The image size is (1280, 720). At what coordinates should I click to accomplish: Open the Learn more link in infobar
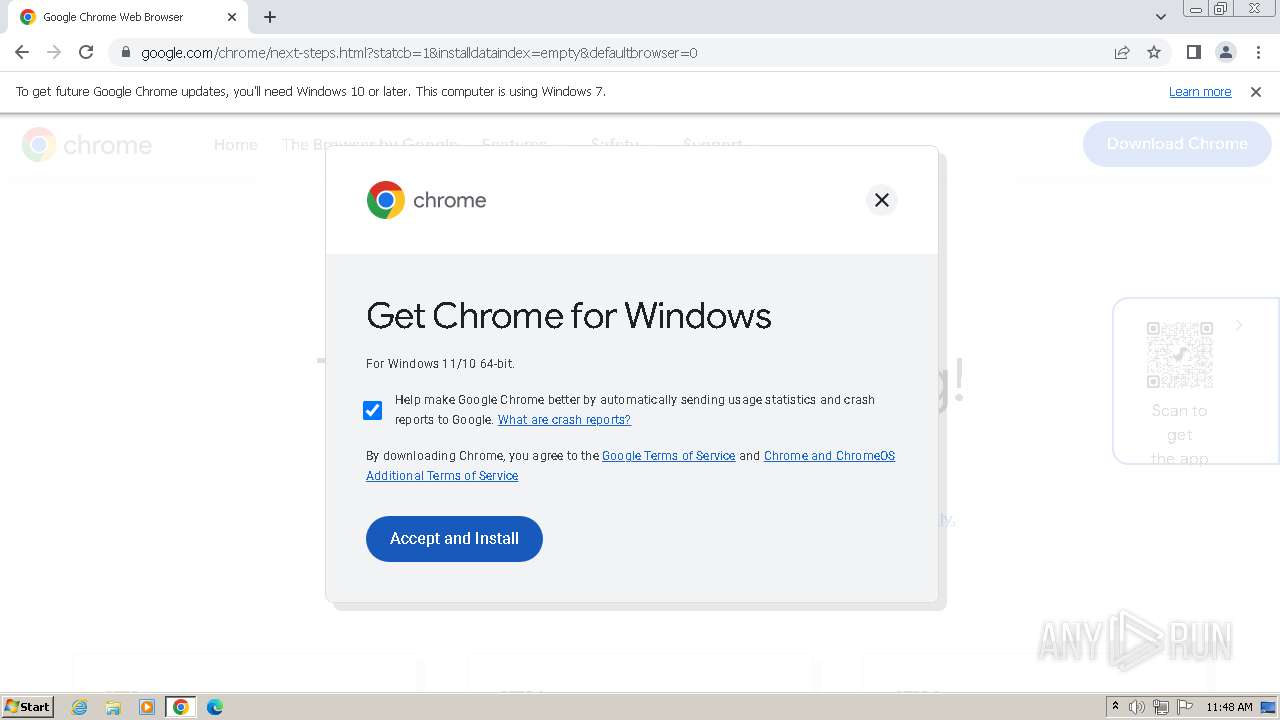(x=1200, y=91)
